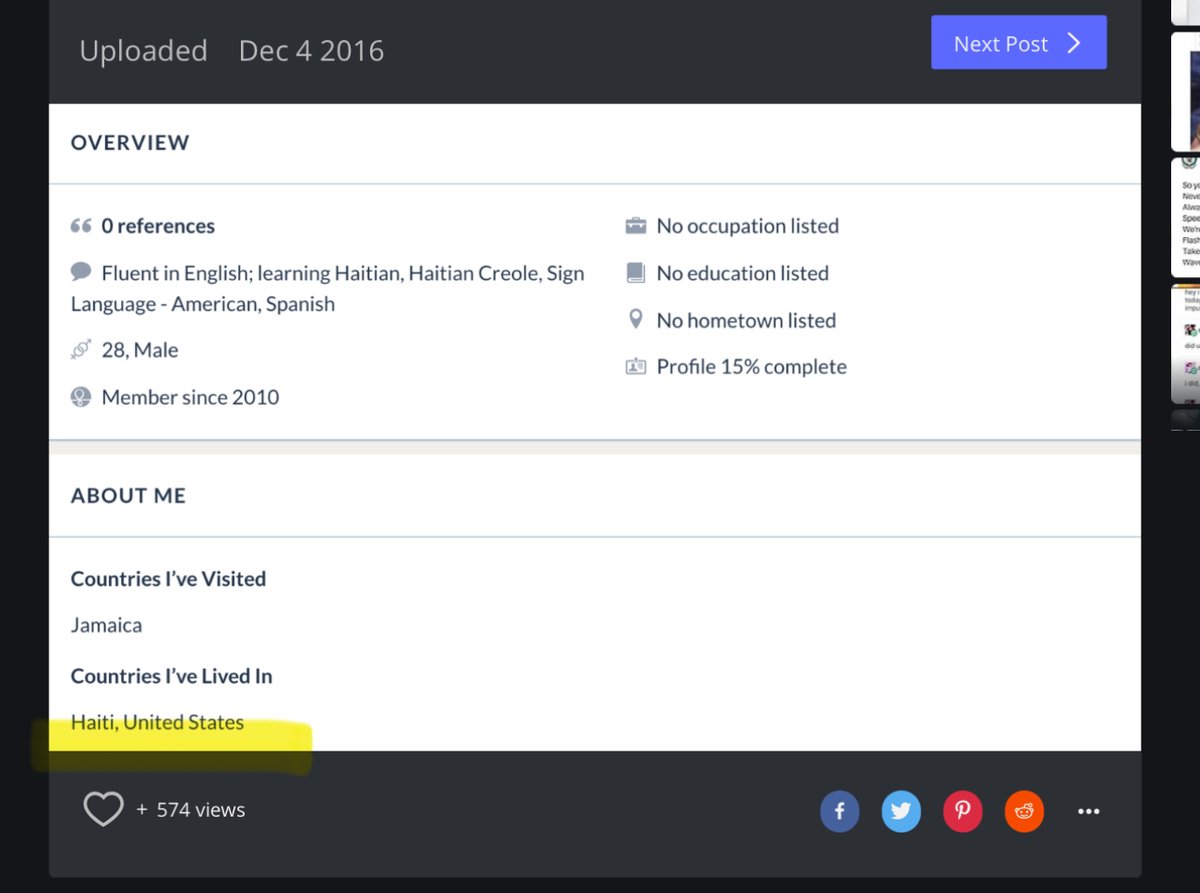Open the text post thumbnail in sidebar
This screenshot has height=893, width=1200.
coord(1186,216)
